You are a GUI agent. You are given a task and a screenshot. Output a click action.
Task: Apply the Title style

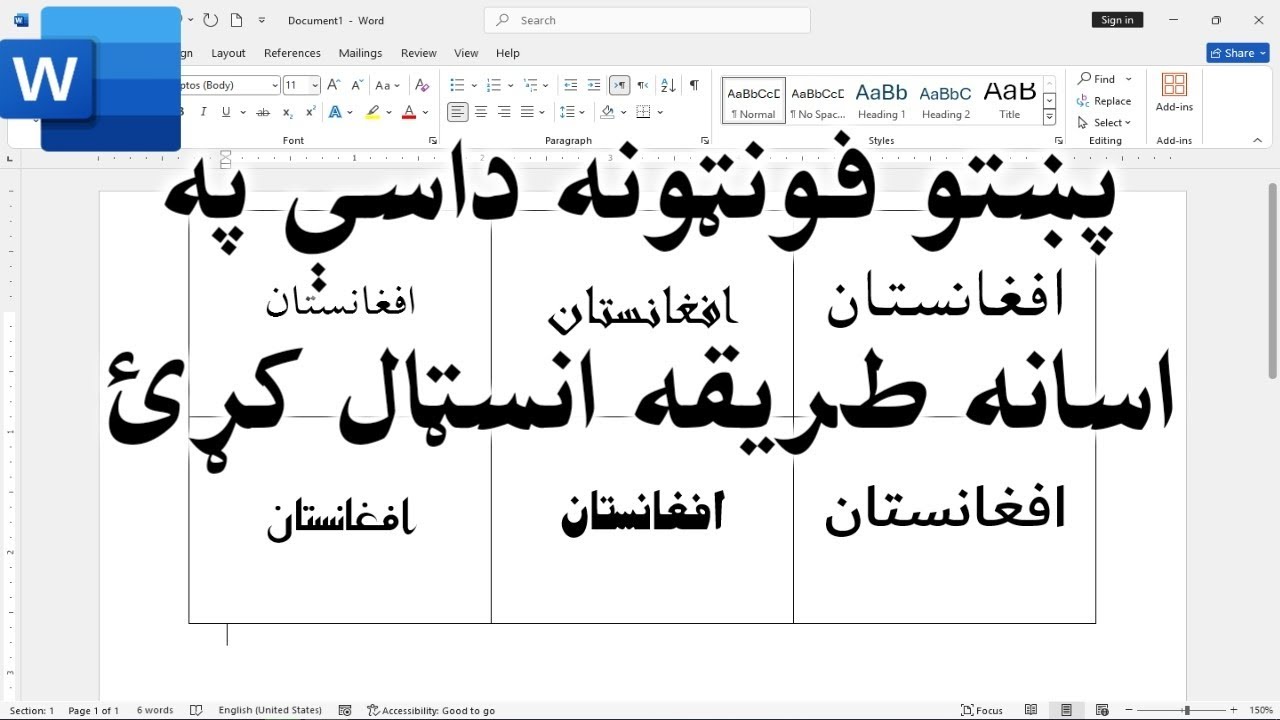pyautogui.click(x=1009, y=100)
